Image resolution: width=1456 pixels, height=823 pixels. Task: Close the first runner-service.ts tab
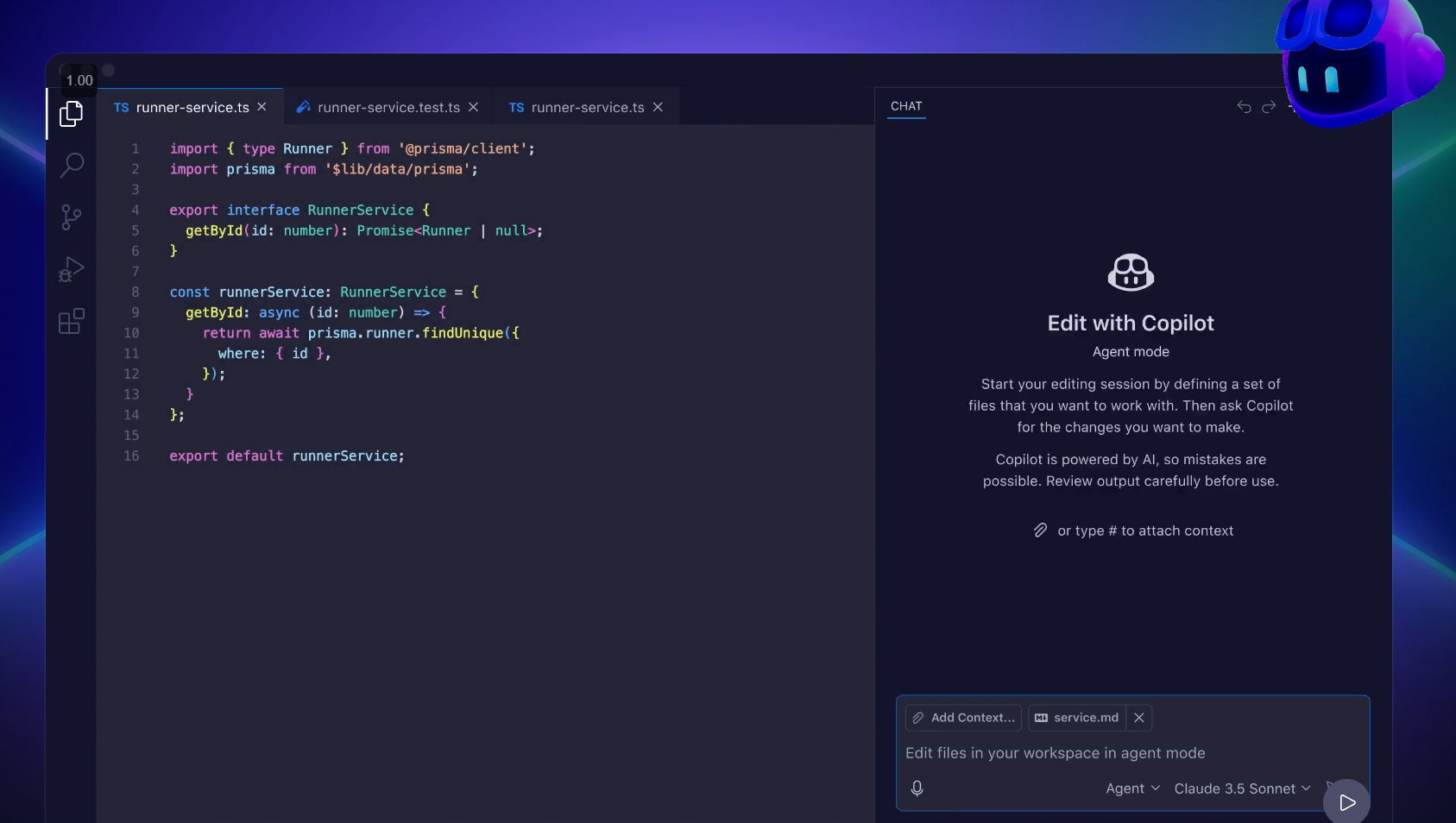click(x=262, y=107)
